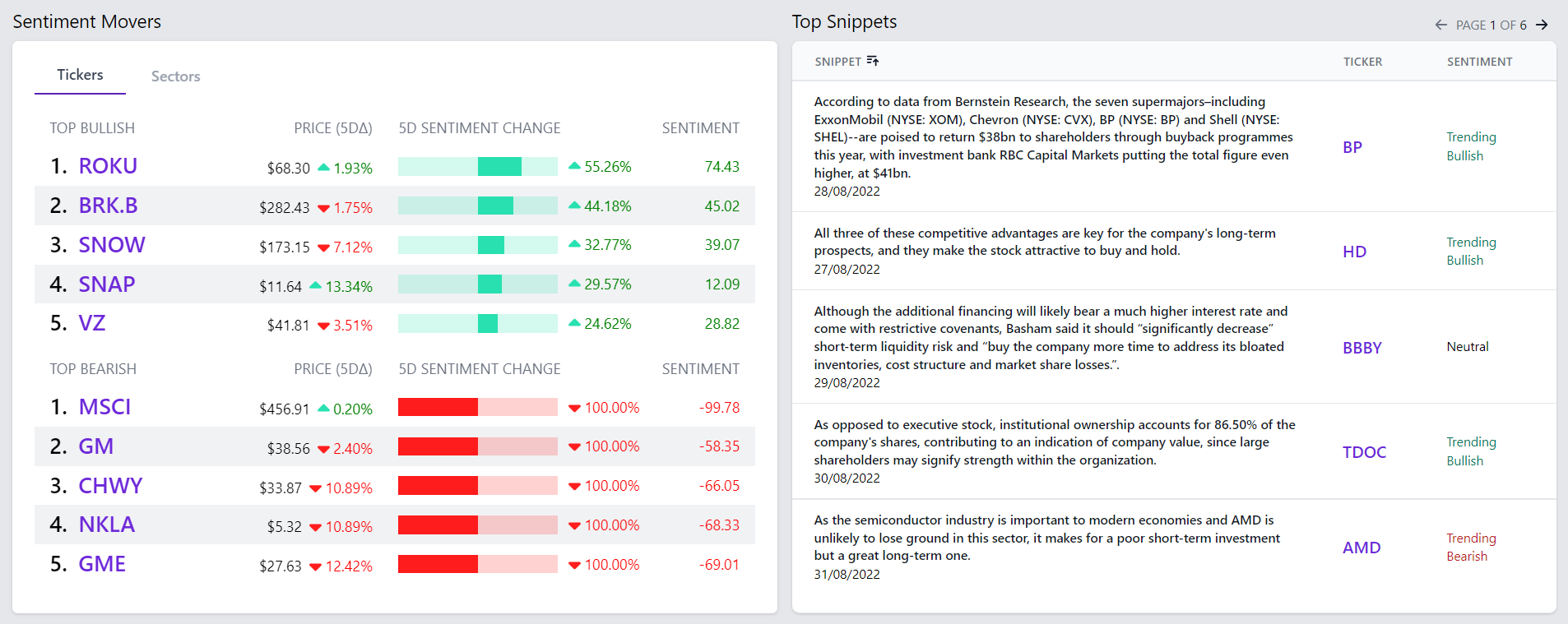The width and height of the screenshot is (1568, 624).
Task: Click the BP ticker in snippets
Action: tap(1352, 147)
